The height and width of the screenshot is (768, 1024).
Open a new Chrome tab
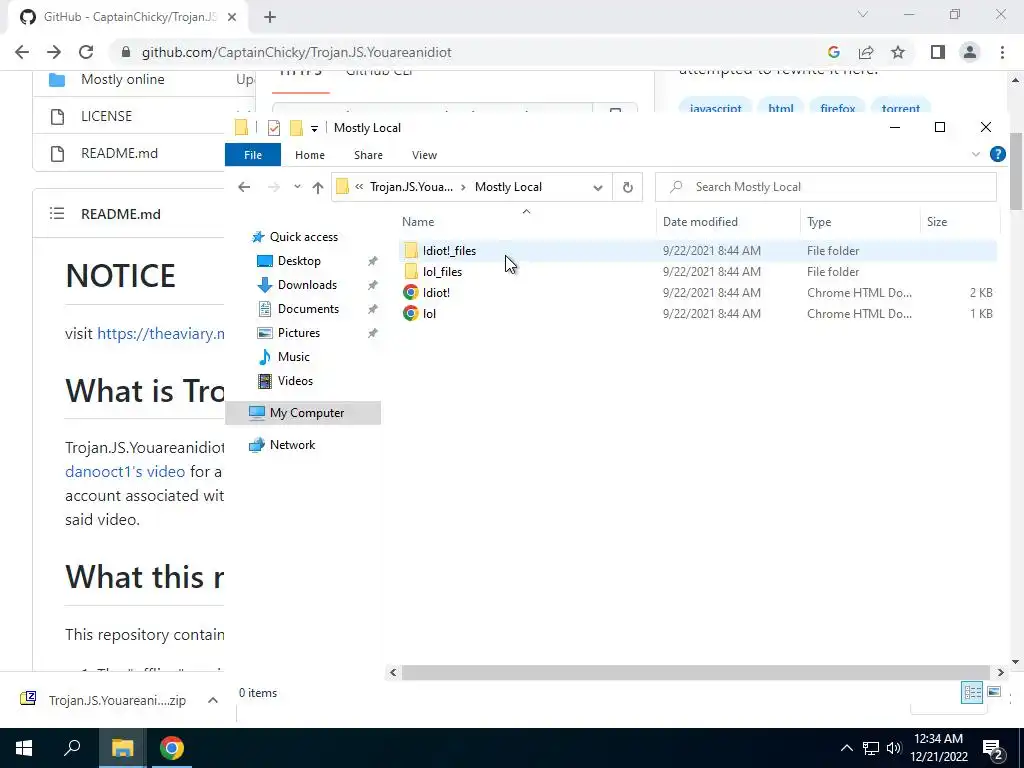(270, 17)
